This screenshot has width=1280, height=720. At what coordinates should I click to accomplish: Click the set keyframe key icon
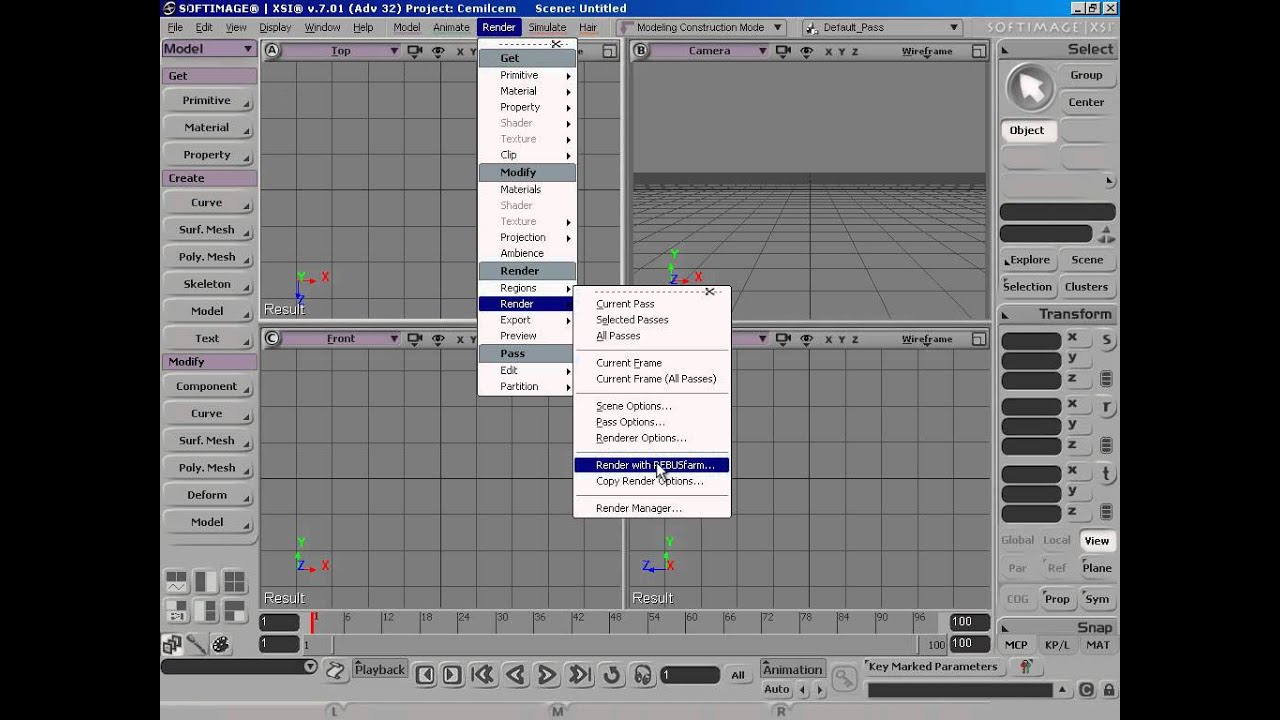(845, 678)
